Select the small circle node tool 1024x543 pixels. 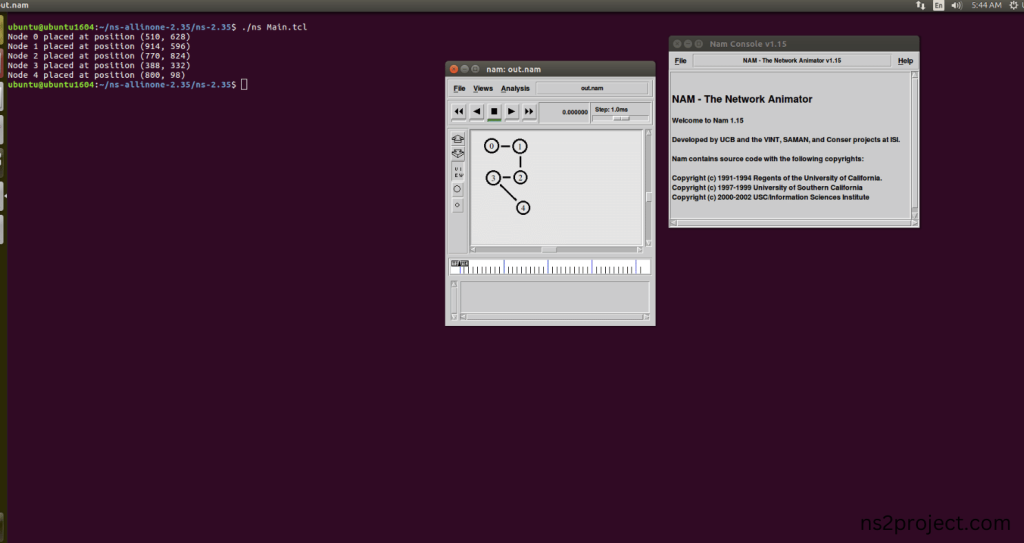coord(458,205)
